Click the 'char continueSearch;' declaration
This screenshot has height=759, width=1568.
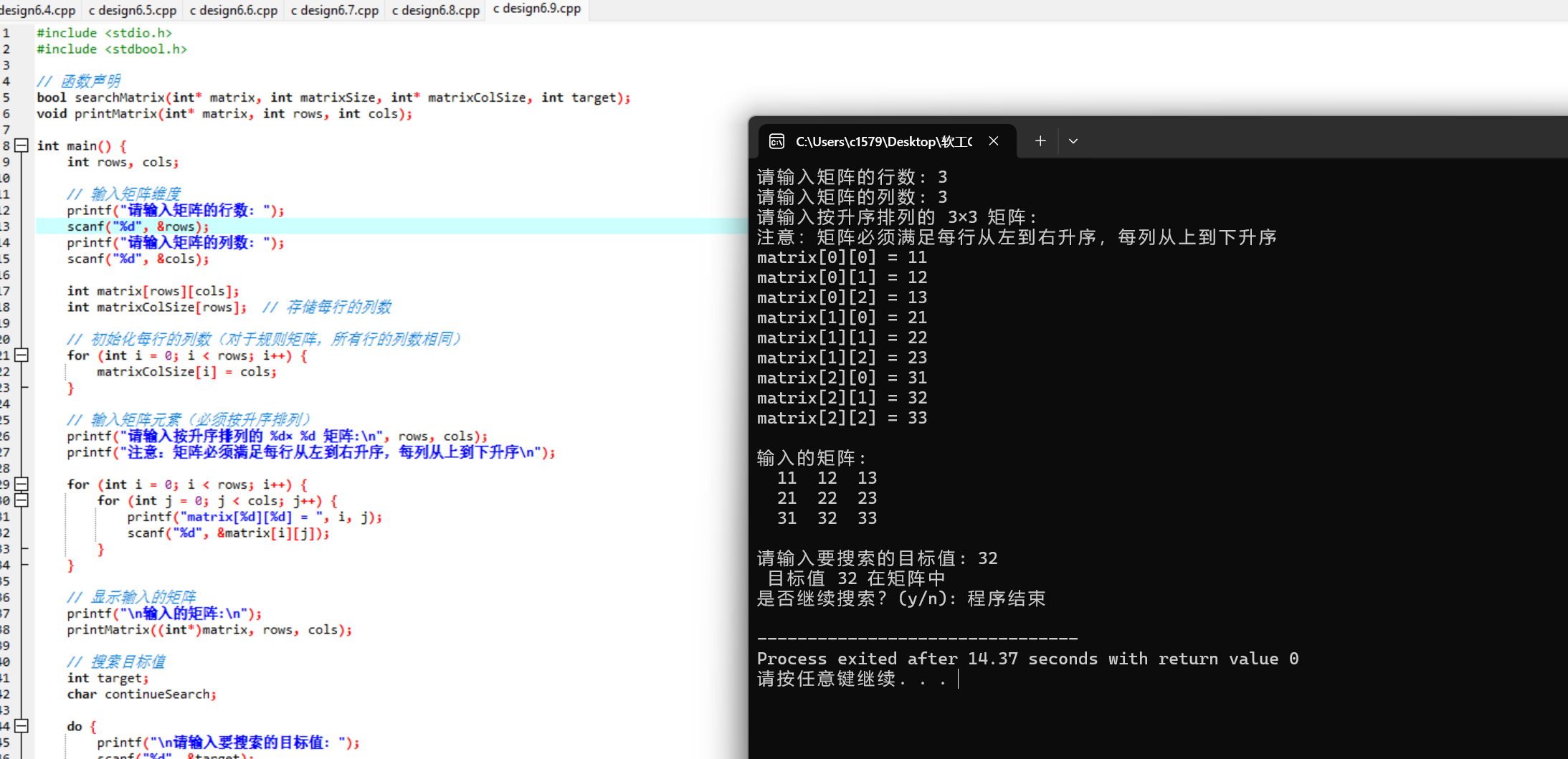click(141, 694)
